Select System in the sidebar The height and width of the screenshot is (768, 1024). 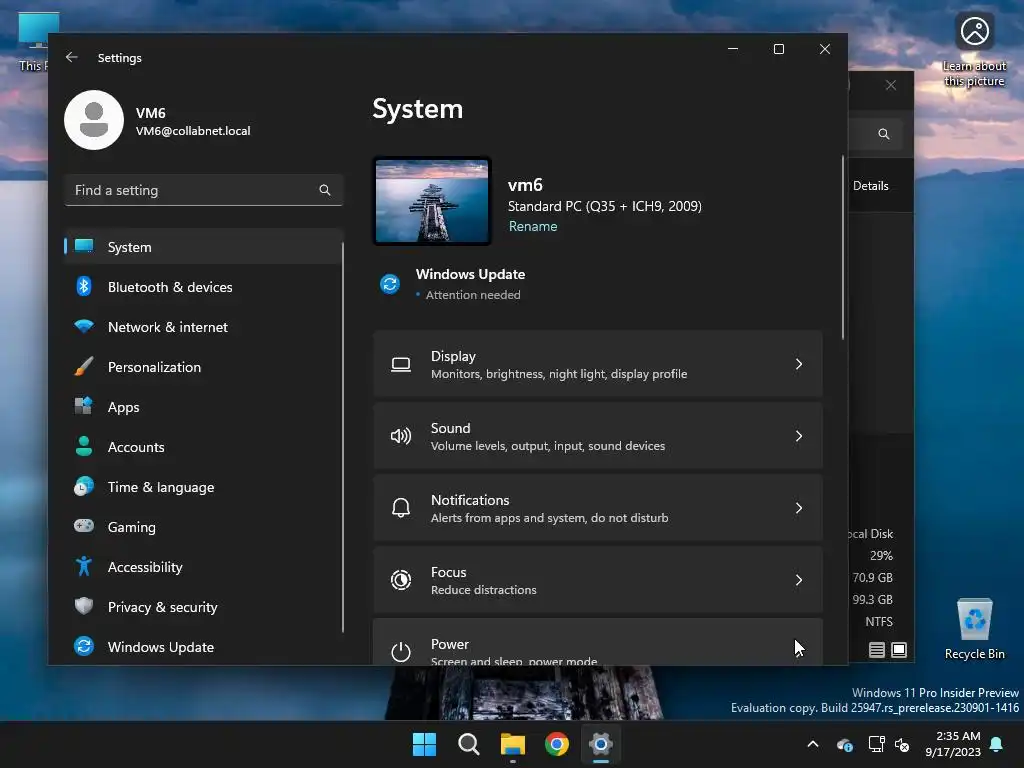point(203,247)
